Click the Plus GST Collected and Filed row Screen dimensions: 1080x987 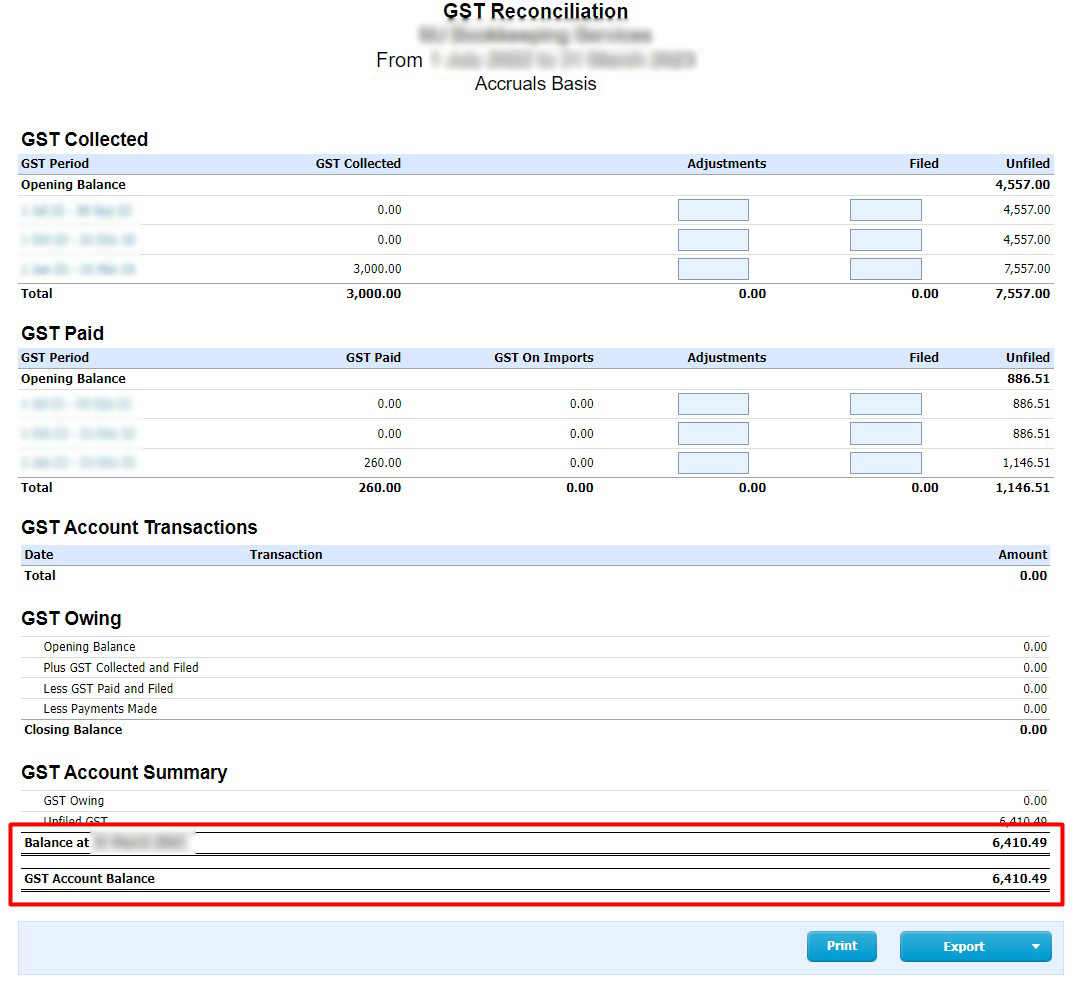535,667
